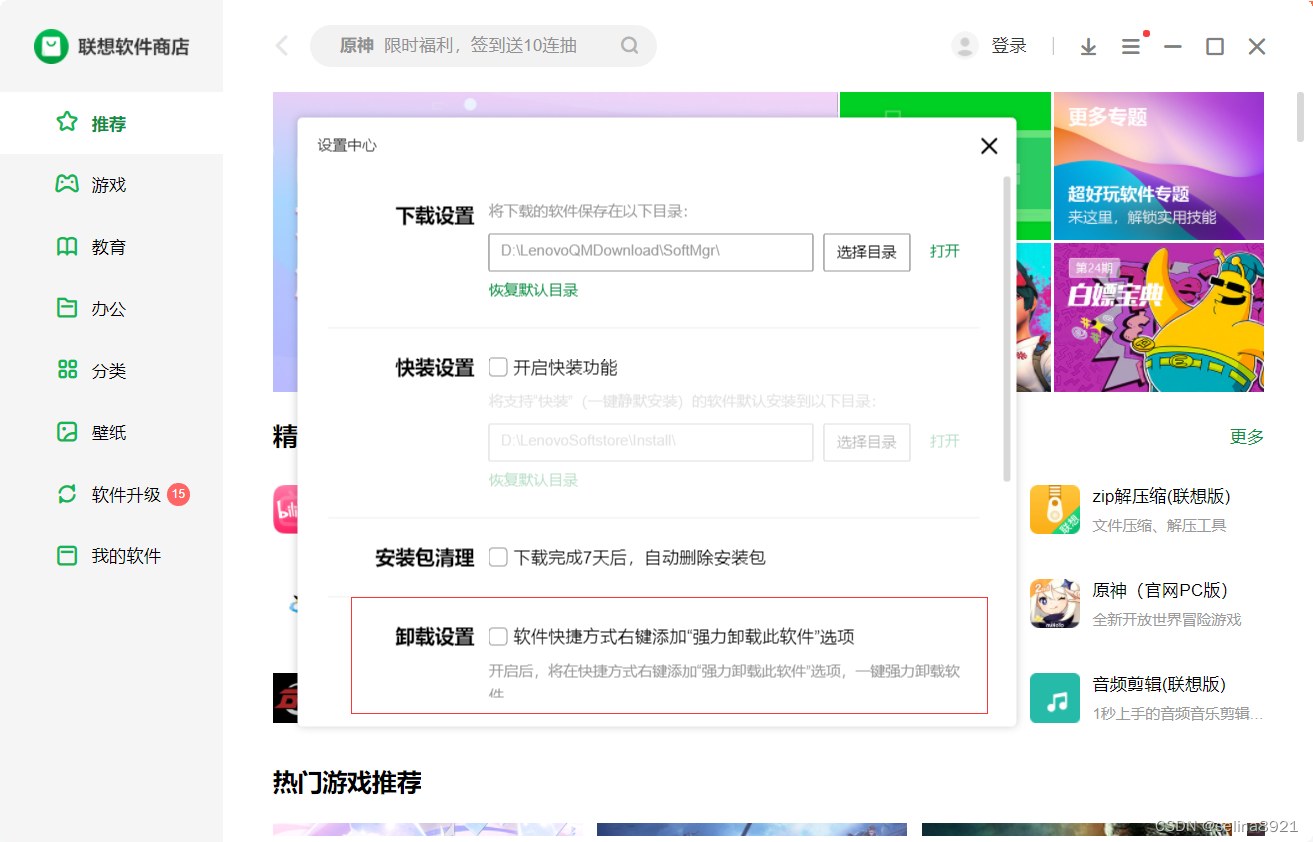The width and height of the screenshot is (1313, 842).
Task: Select the 教育 sidebar menu item
Action: click(x=111, y=246)
